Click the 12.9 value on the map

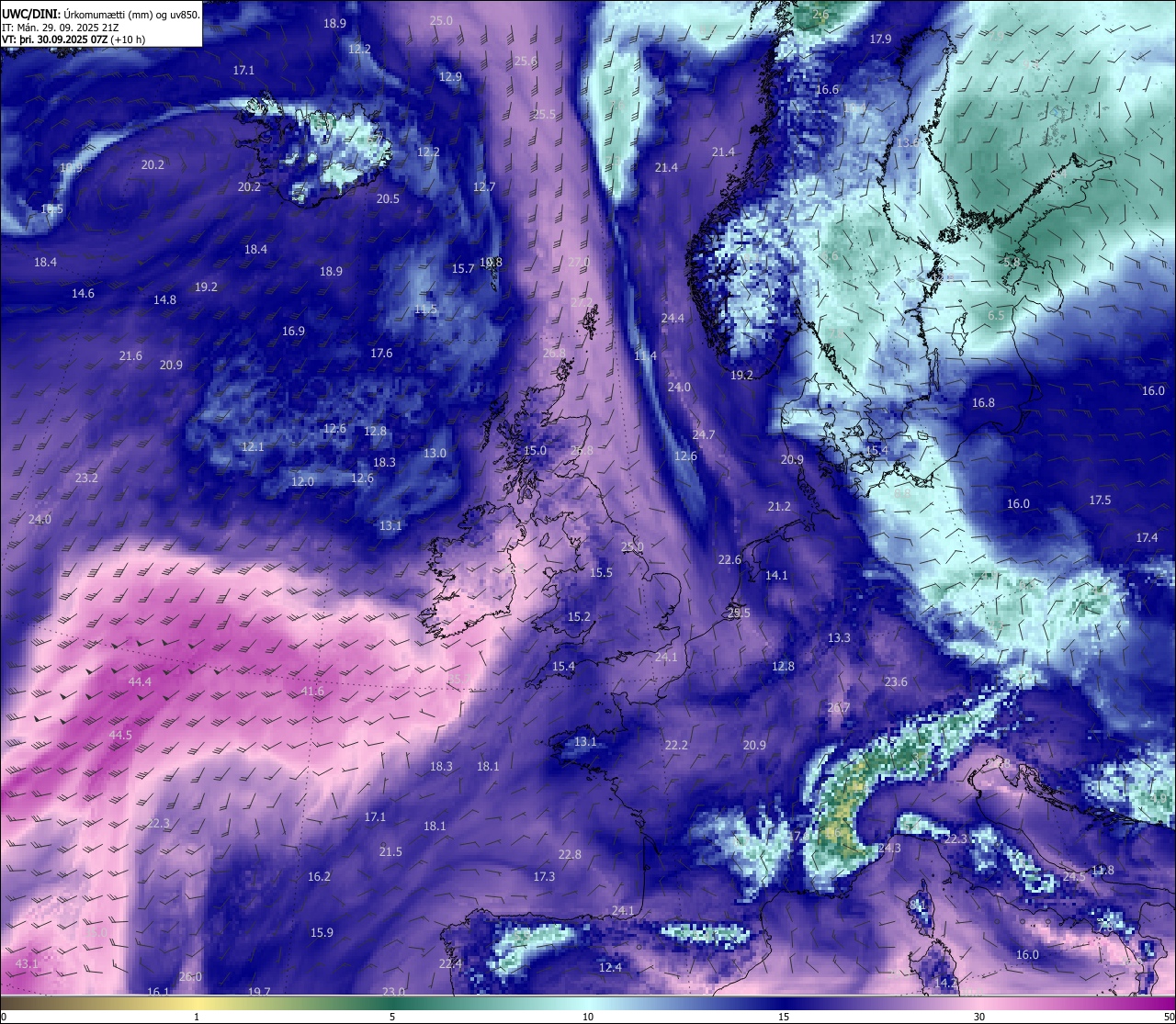[450, 76]
